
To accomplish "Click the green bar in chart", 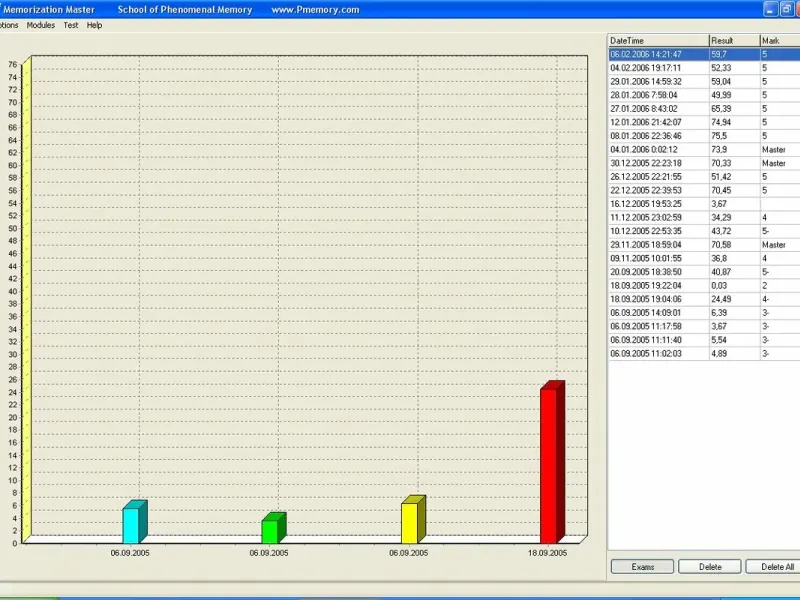I will [273, 528].
